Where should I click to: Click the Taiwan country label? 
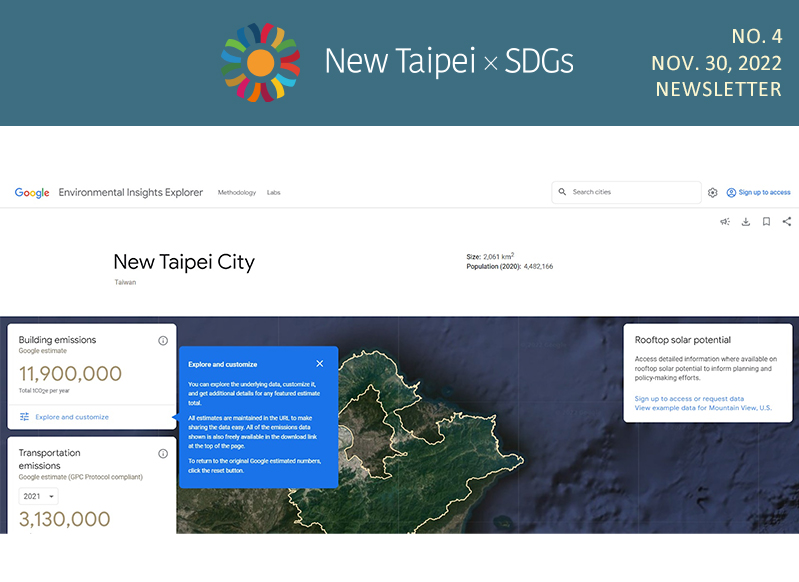125,282
